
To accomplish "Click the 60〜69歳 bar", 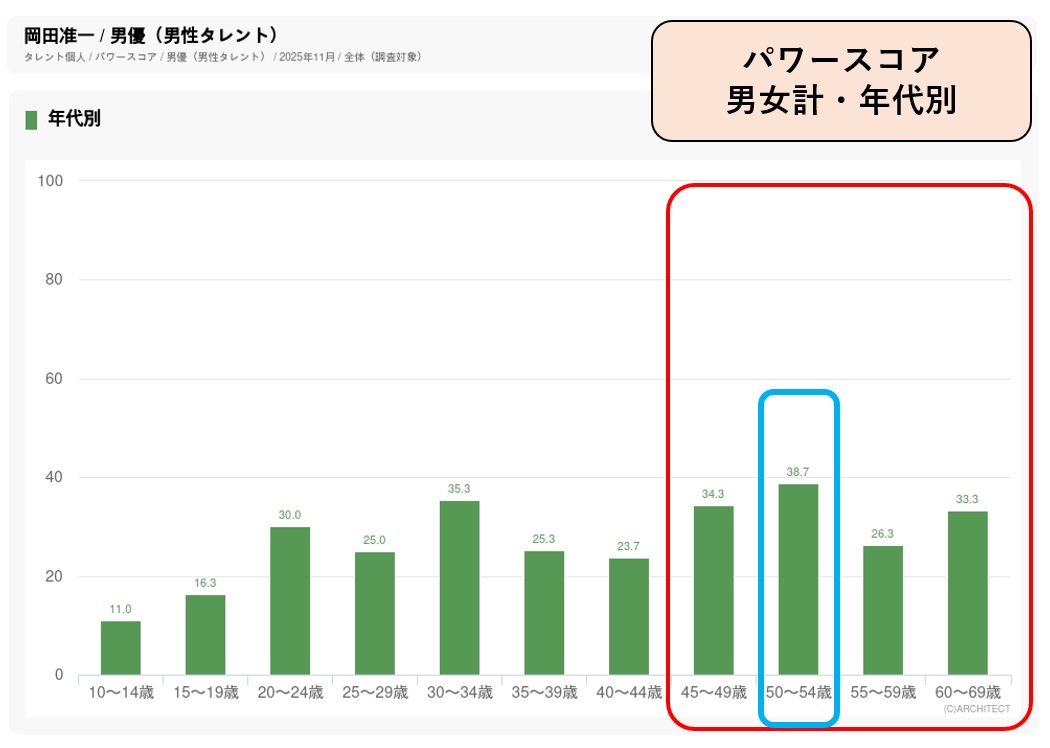I will pos(967,593).
